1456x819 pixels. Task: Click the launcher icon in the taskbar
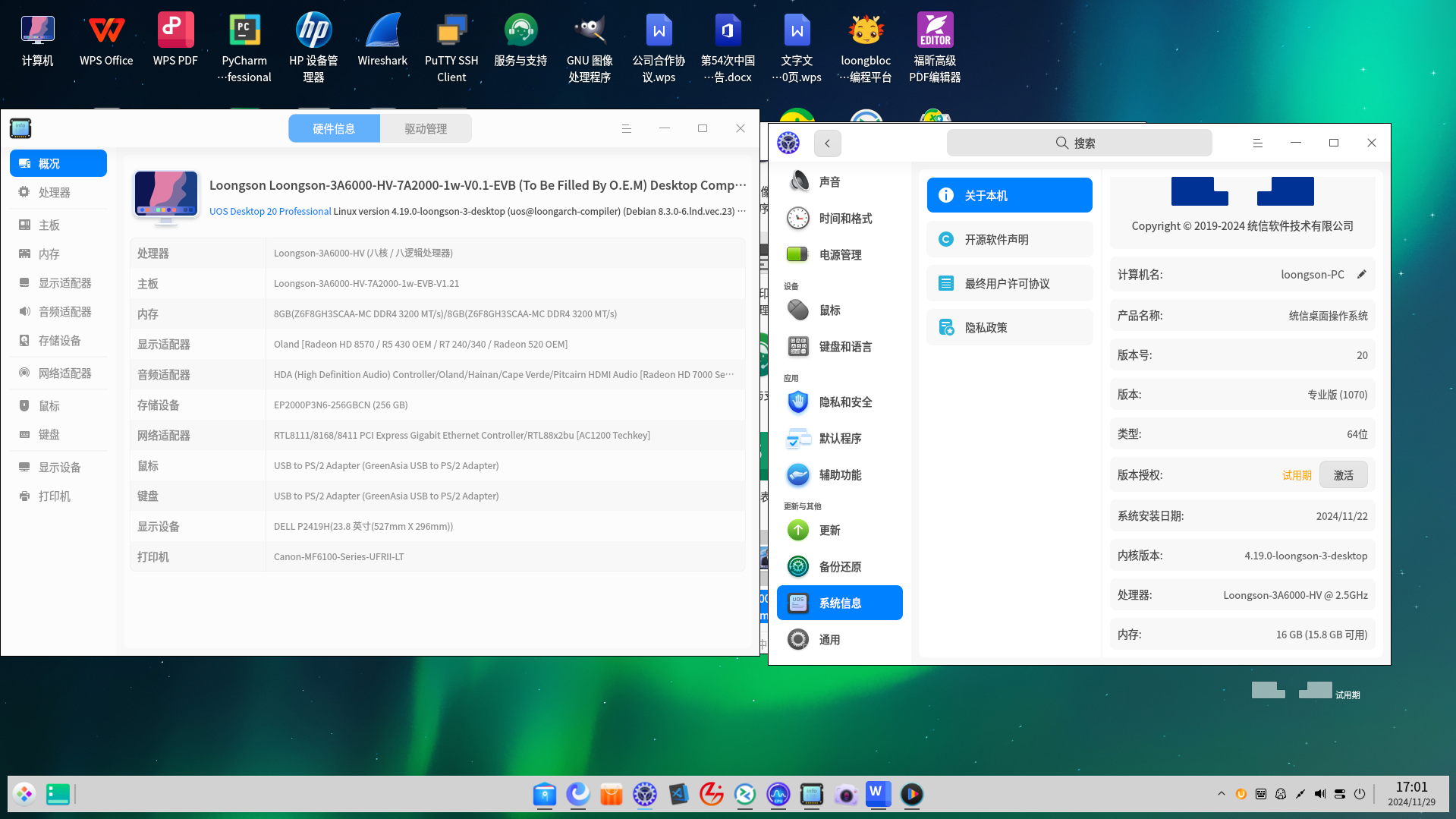point(24,794)
